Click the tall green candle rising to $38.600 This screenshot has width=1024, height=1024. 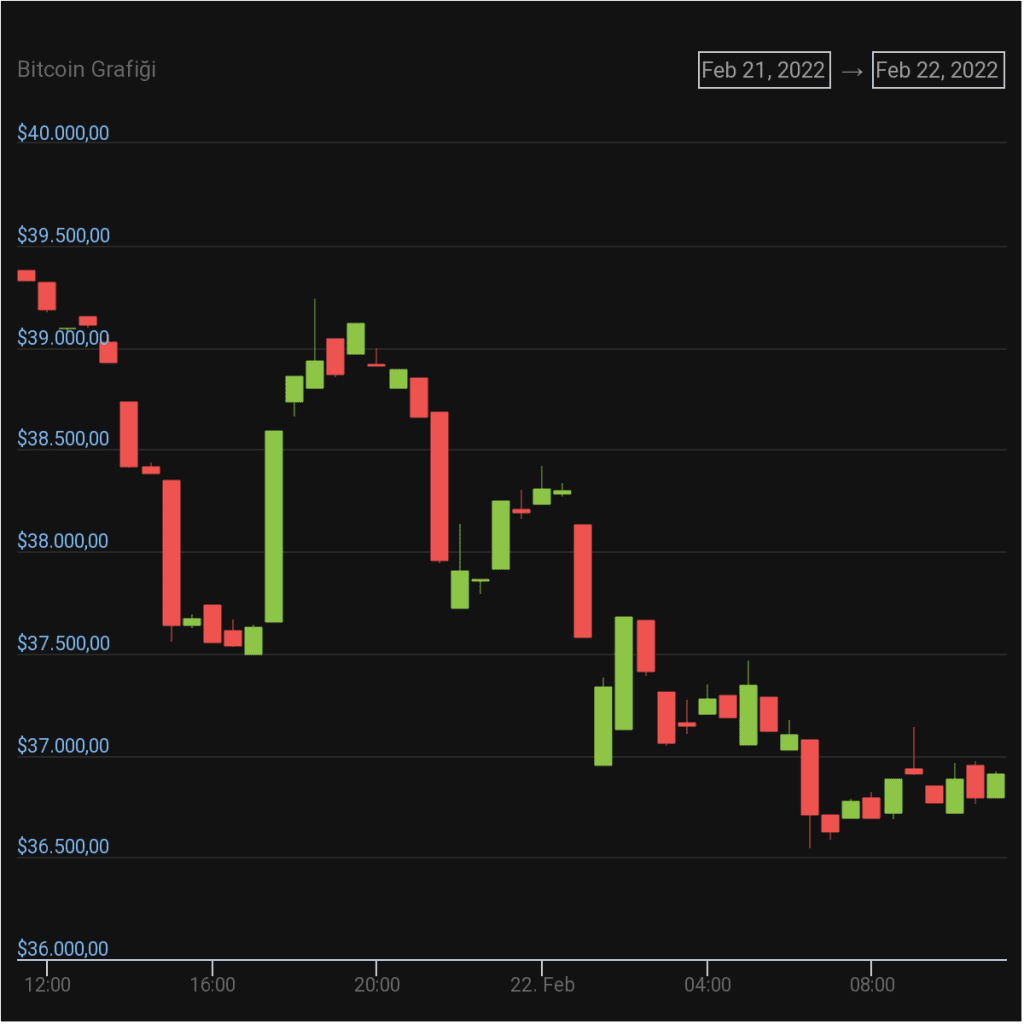click(x=274, y=526)
